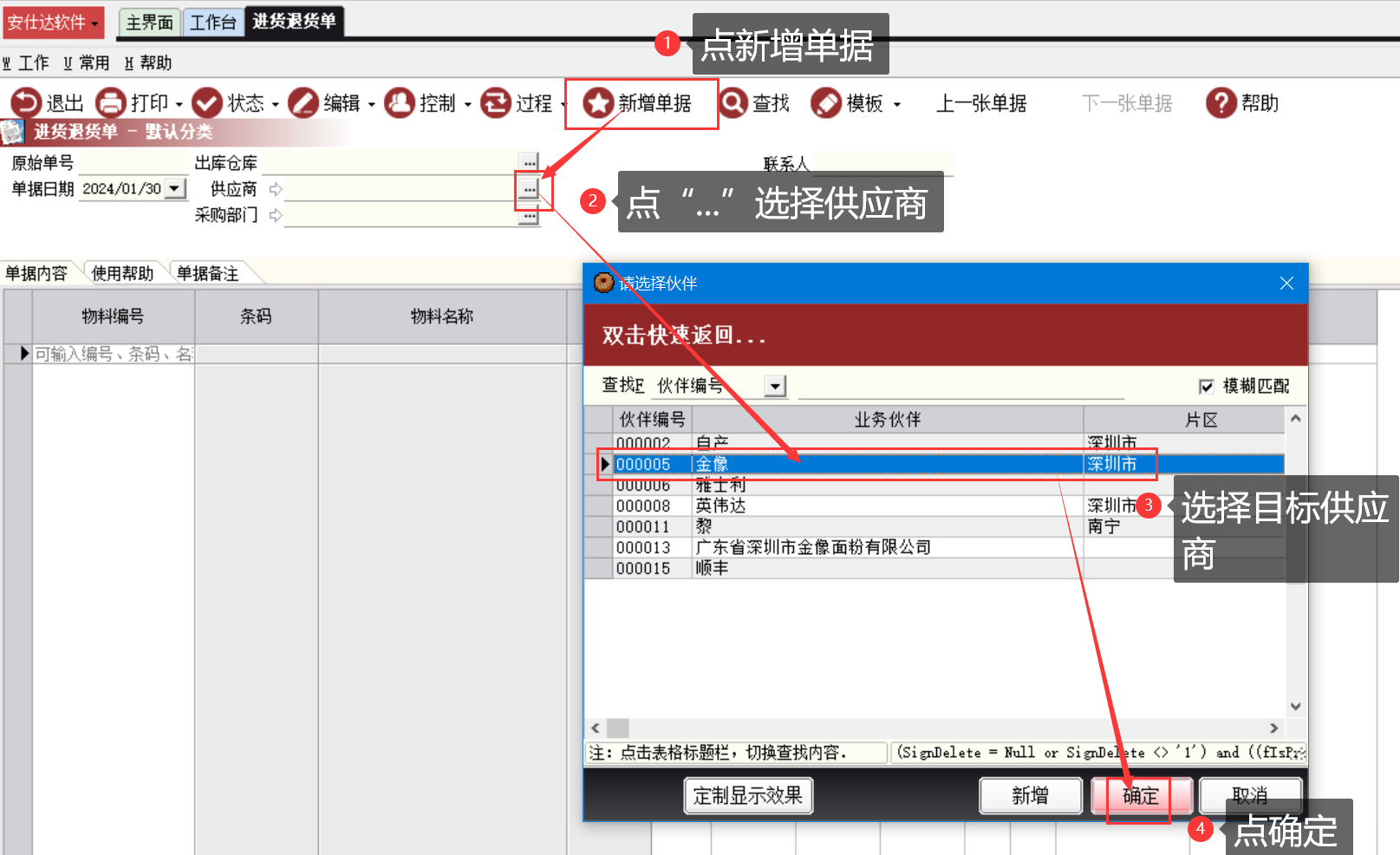Confirm selection with the 确定 button

(1142, 796)
